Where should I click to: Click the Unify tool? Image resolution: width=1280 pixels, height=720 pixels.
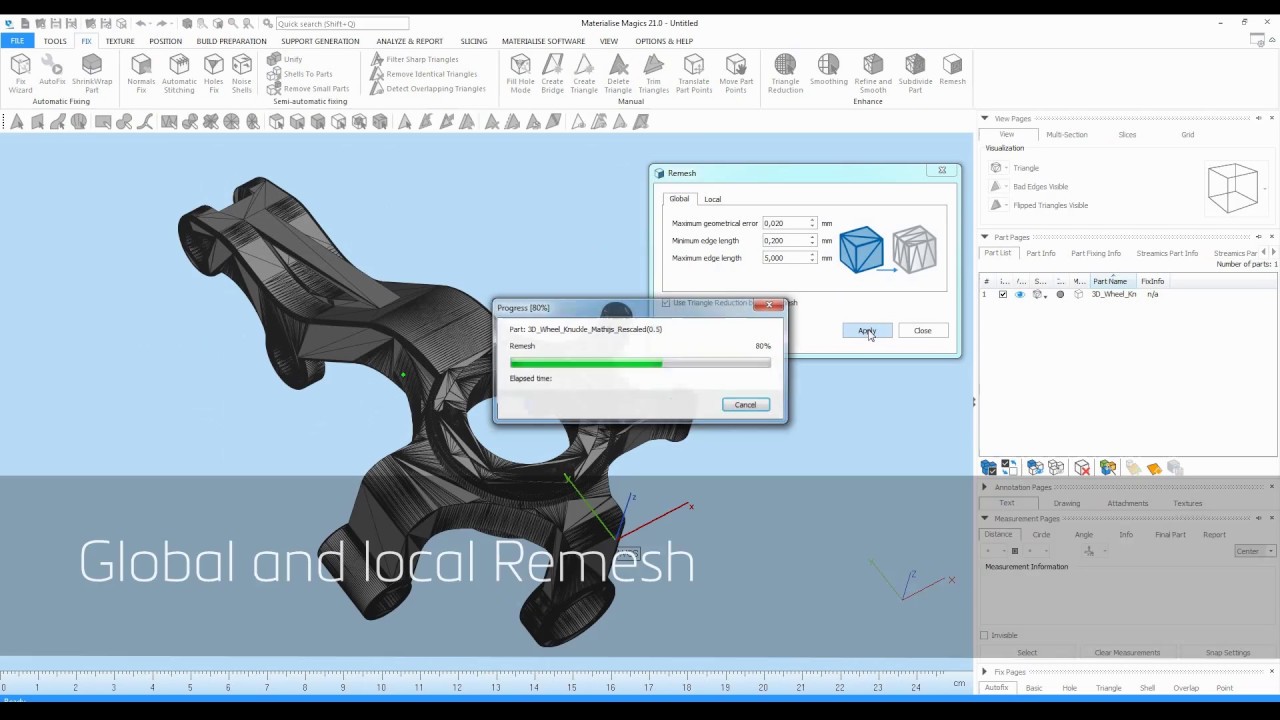(x=284, y=59)
